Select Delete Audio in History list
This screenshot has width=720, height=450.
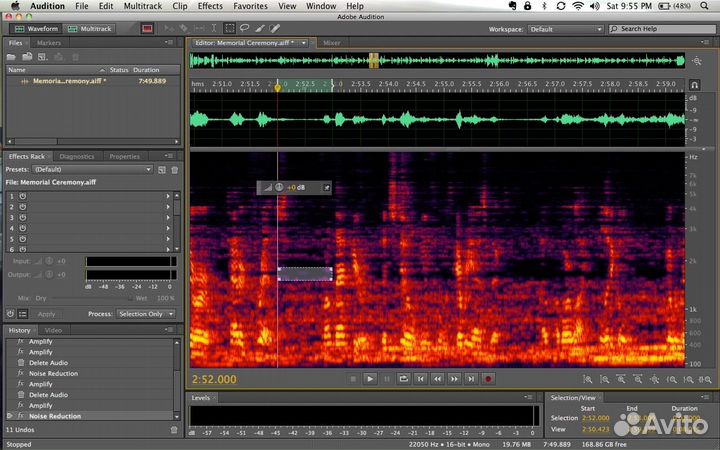pyautogui.click(x=48, y=362)
